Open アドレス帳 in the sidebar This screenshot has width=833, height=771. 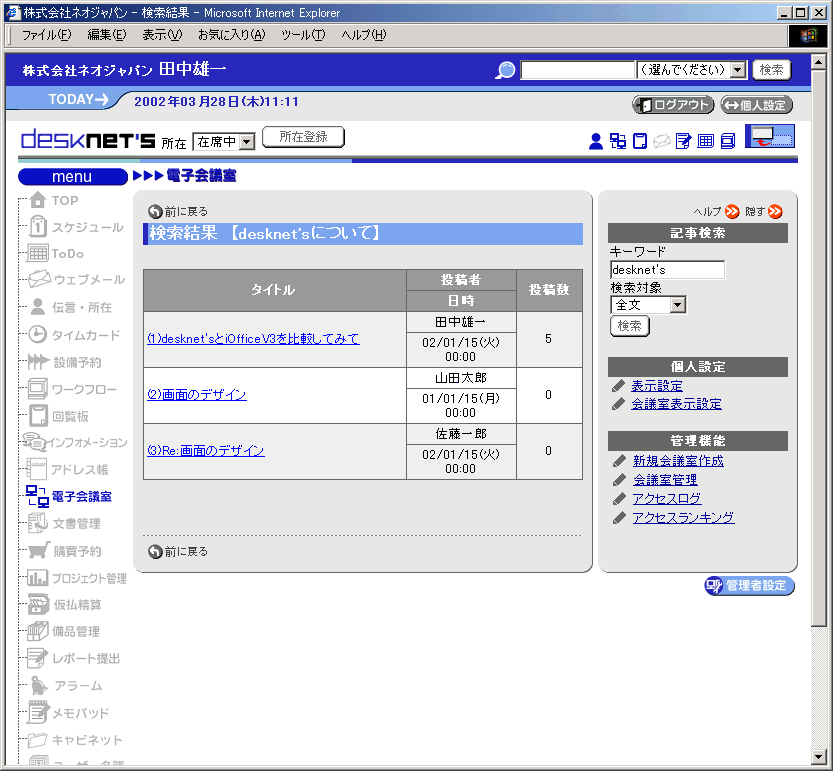click(x=67, y=470)
